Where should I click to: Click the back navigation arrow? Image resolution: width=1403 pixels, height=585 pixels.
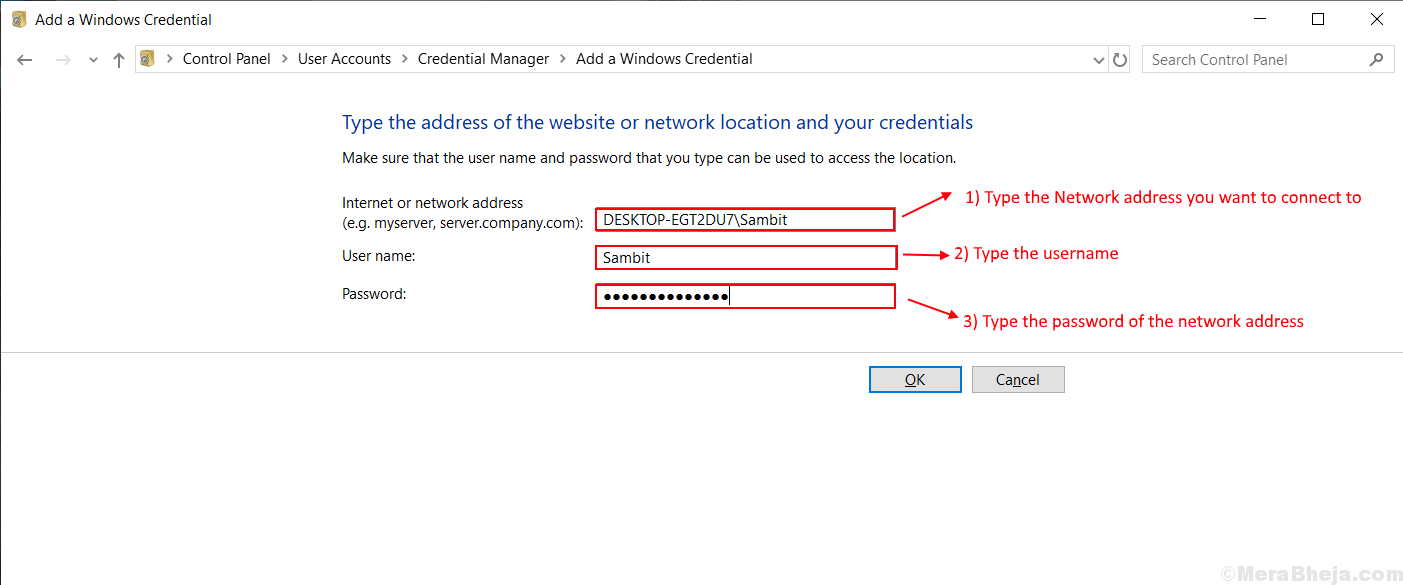(x=24, y=59)
